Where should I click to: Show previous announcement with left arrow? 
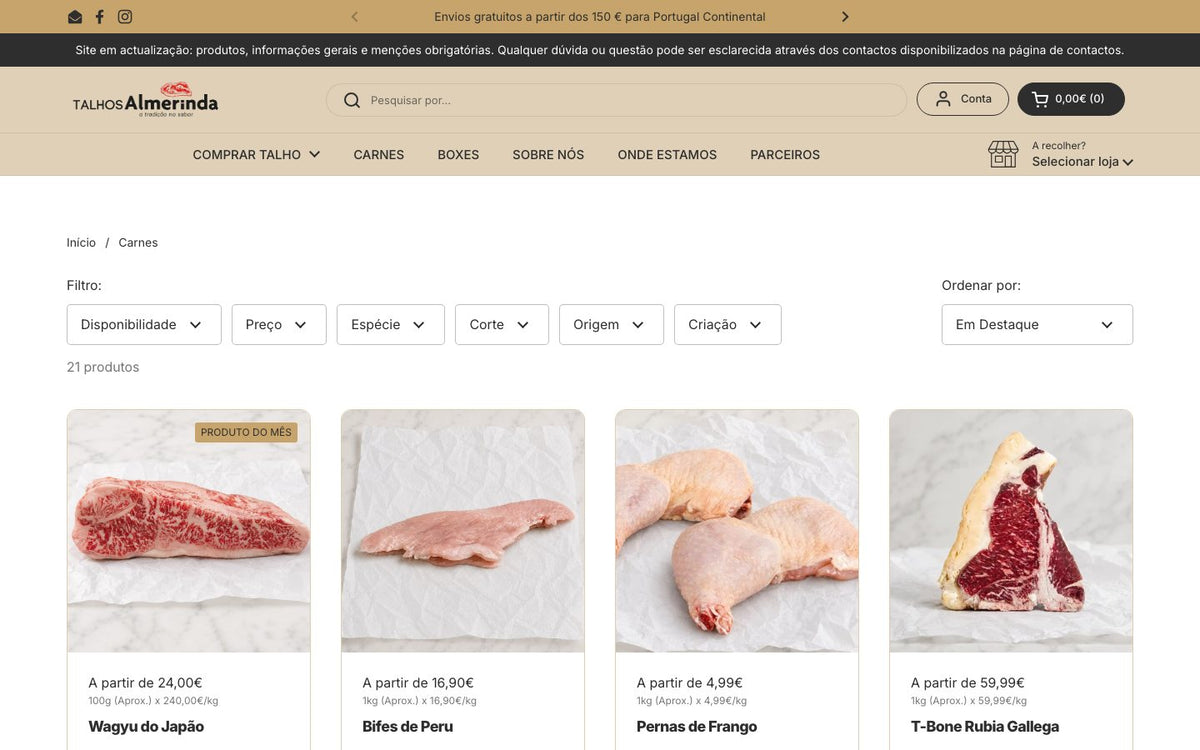click(x=355, y=17)
